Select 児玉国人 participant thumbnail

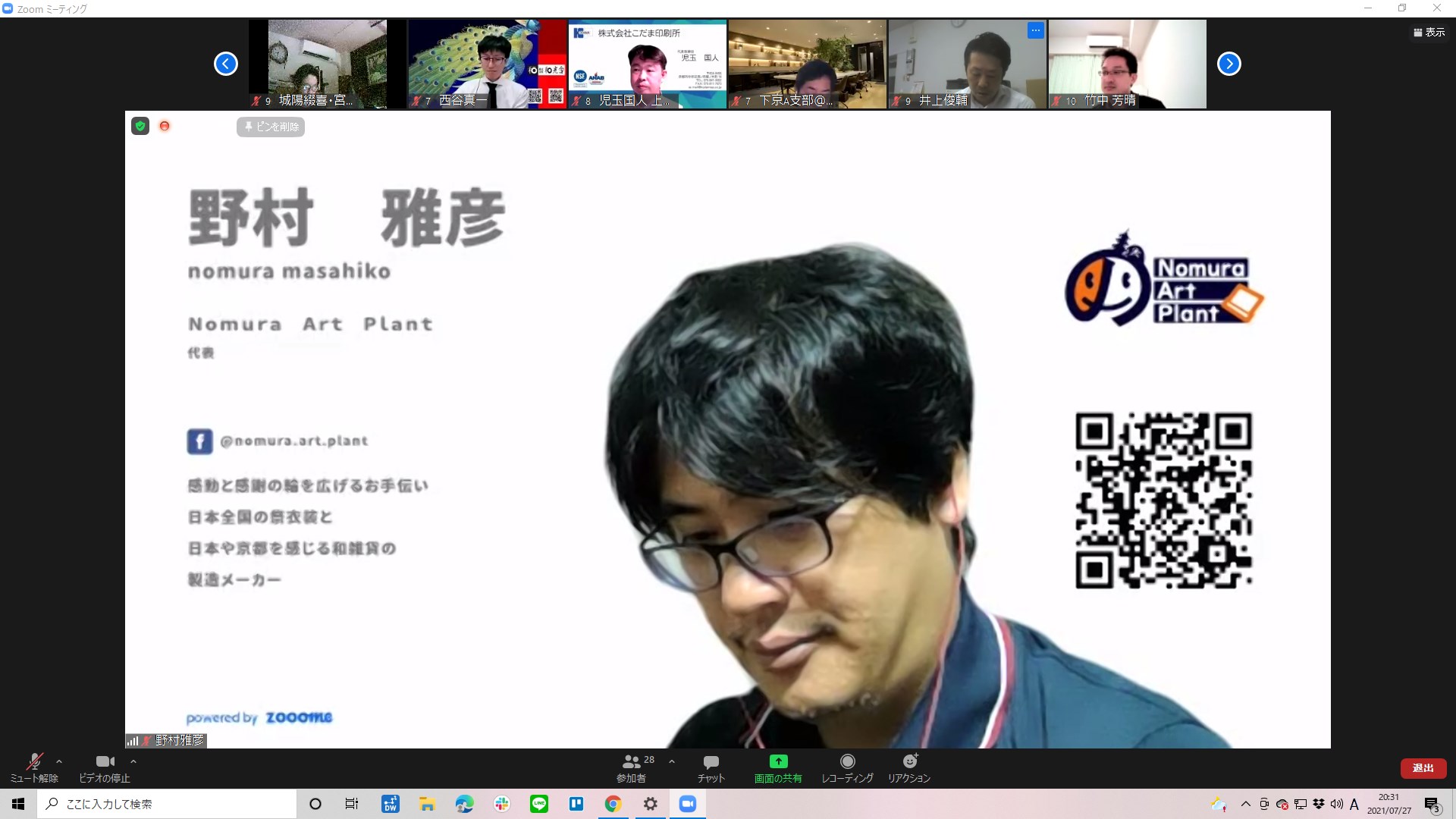coord(648,64)
